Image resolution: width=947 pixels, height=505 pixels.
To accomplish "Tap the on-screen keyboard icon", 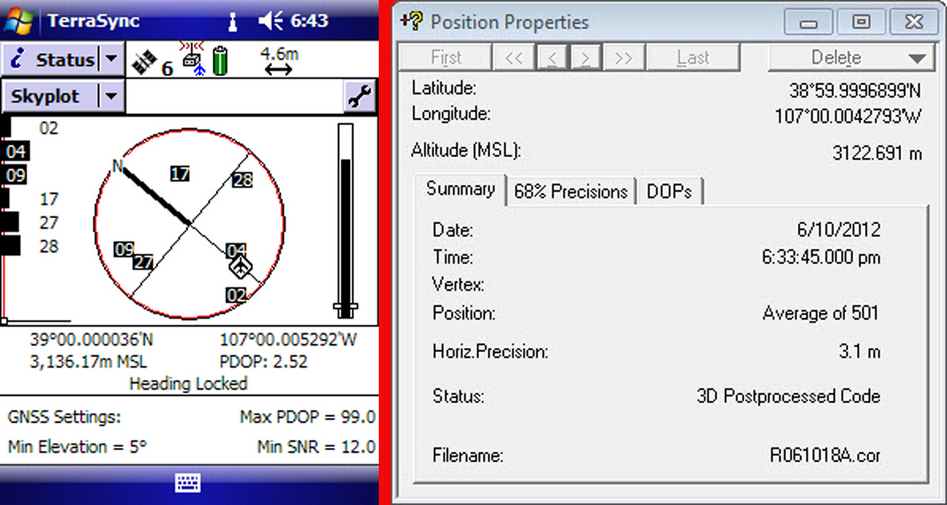I will pyautogui.click(x=188, y=483).
